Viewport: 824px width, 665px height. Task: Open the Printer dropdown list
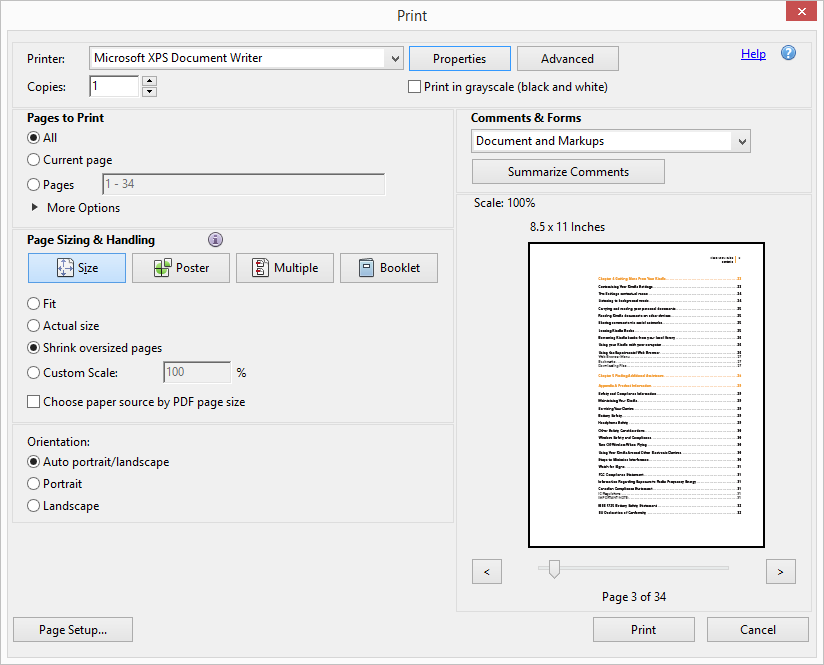click(394, 59)
